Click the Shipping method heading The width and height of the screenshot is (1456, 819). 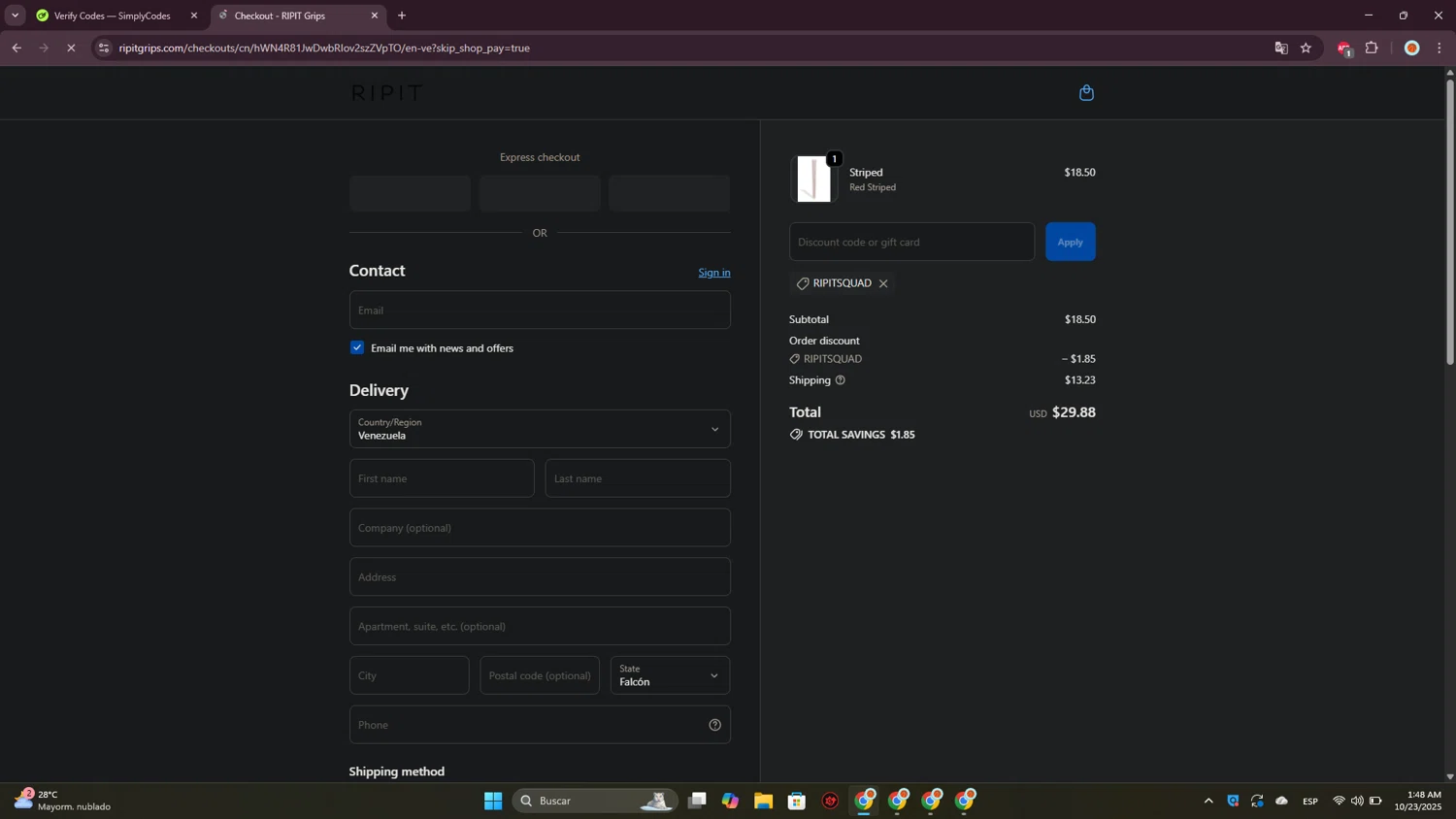(x=397, y=771)
